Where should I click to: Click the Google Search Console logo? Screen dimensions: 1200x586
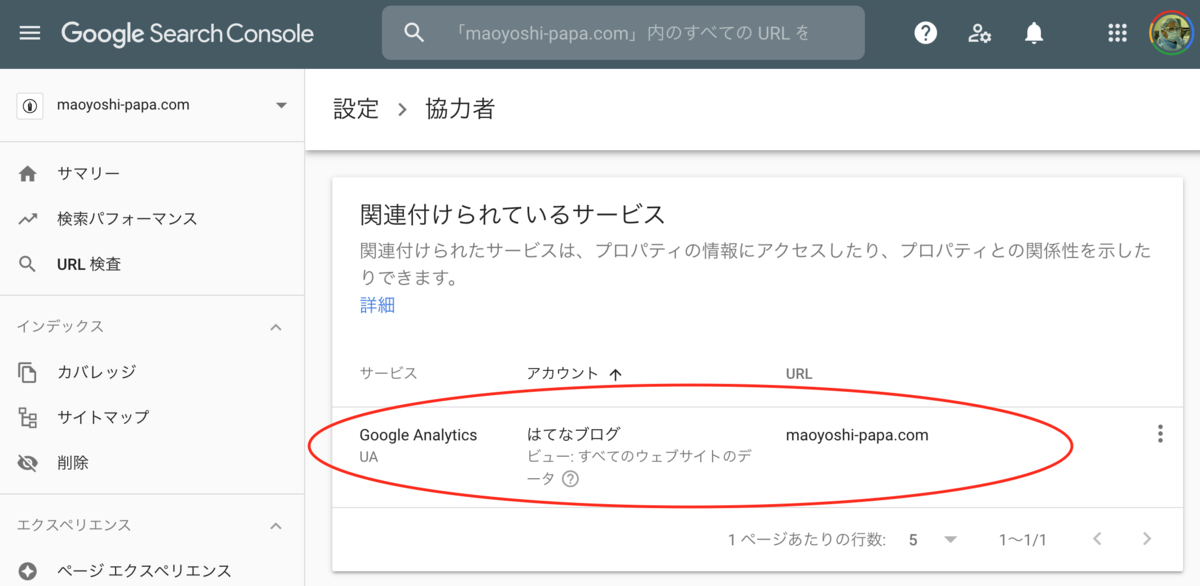[x=187, y=33]
